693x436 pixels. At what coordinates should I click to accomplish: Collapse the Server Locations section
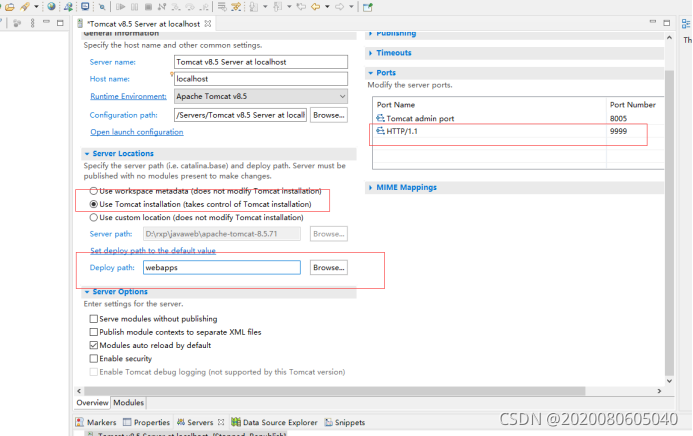click(87, 154)
